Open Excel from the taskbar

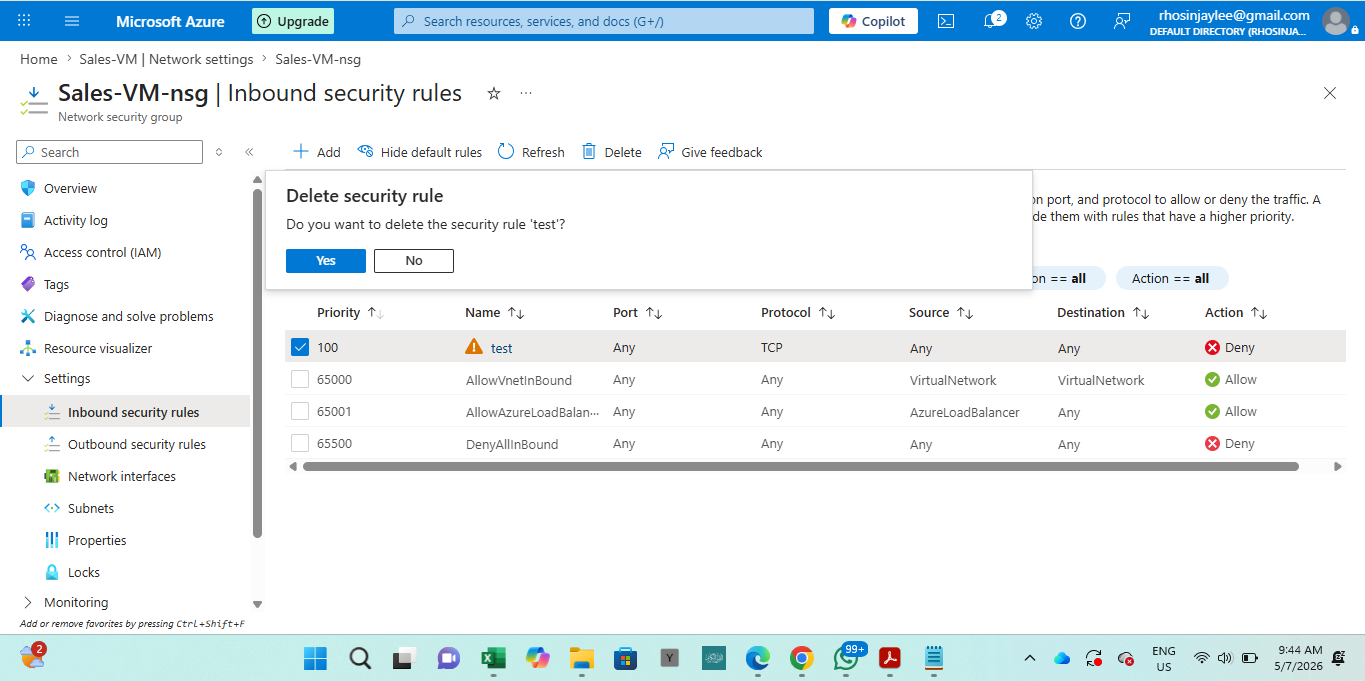pyautogui.click(x=493, y=658)
